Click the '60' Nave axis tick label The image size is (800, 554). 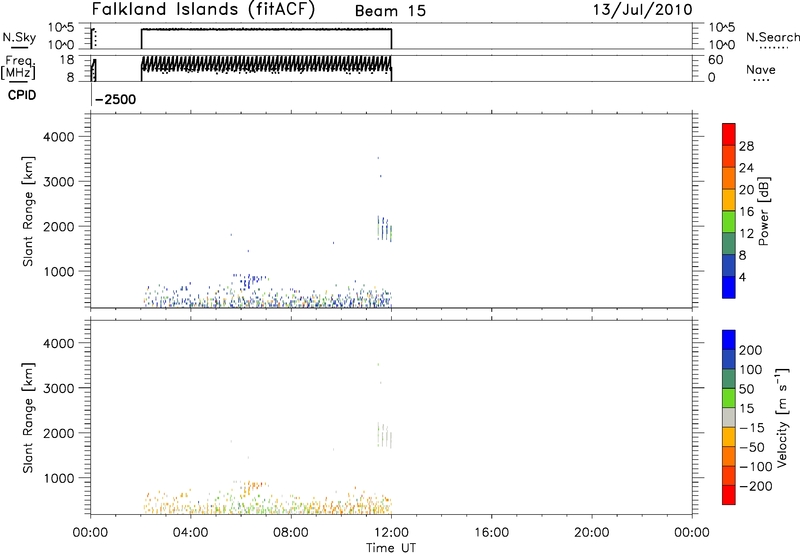click(715, 60)
